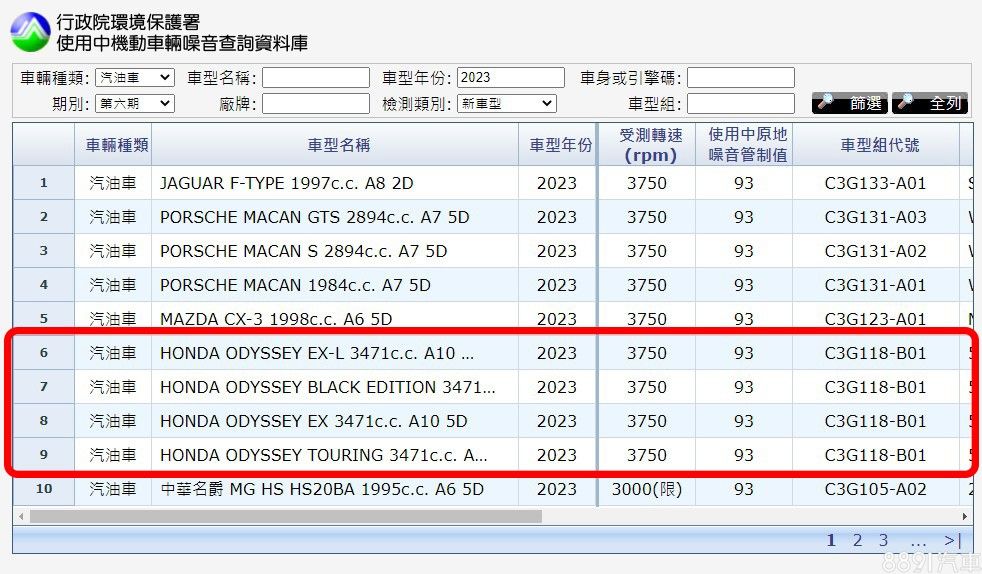Click the 車型年份 field showing 2023
The width and height of the screenshot is (982, 574).
click(x=511, y=78)
